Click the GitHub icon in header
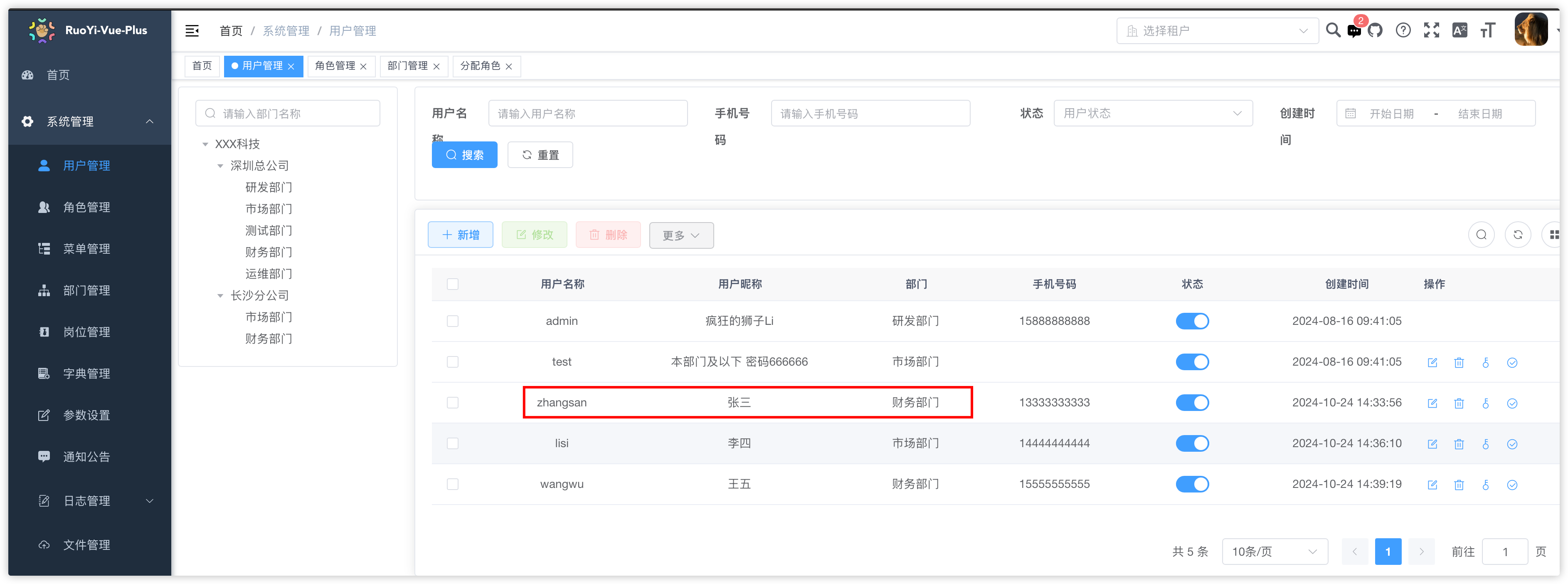The image size is (1568, 584). click(x=1375, y=30)
